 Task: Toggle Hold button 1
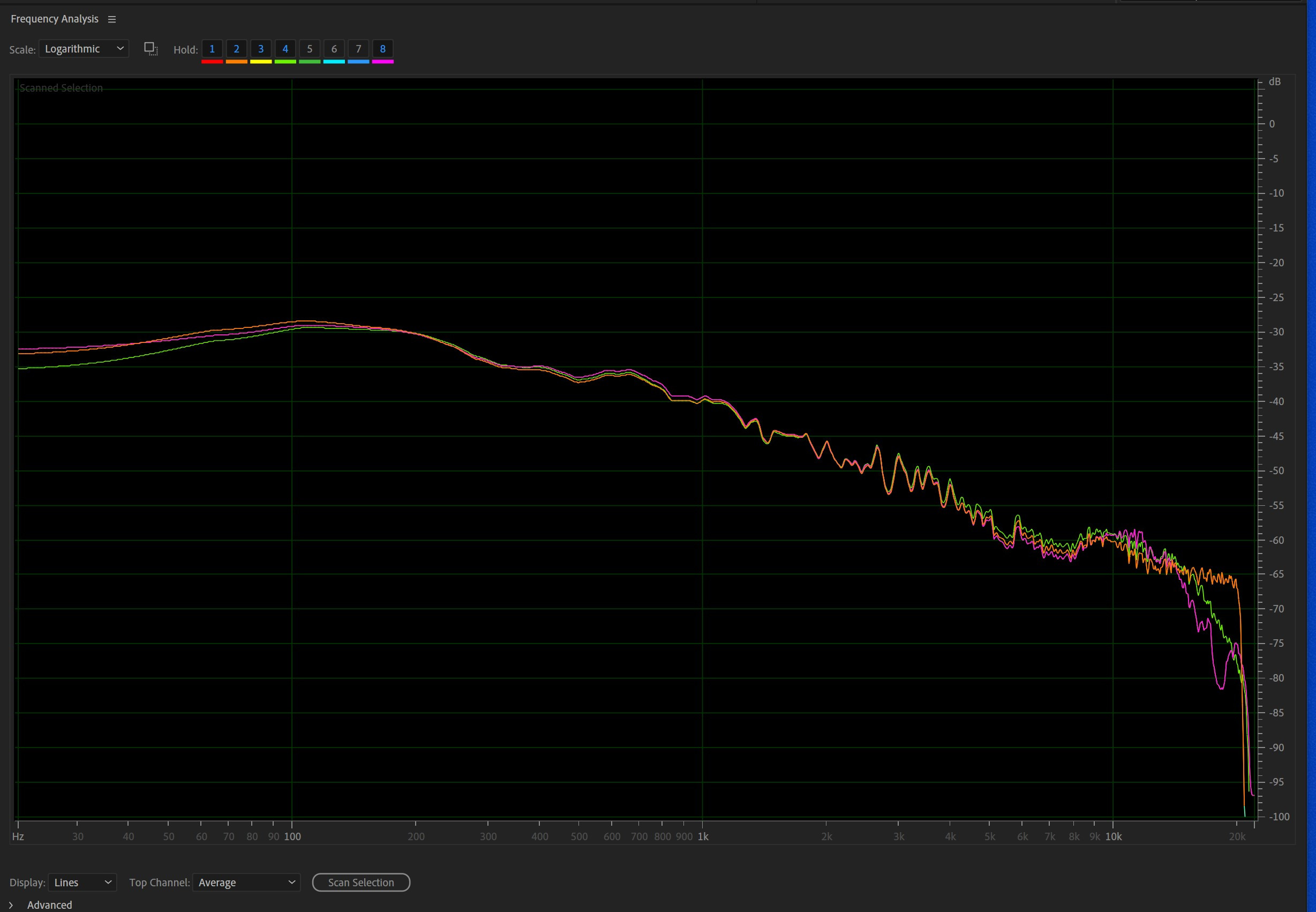(212, 49)
